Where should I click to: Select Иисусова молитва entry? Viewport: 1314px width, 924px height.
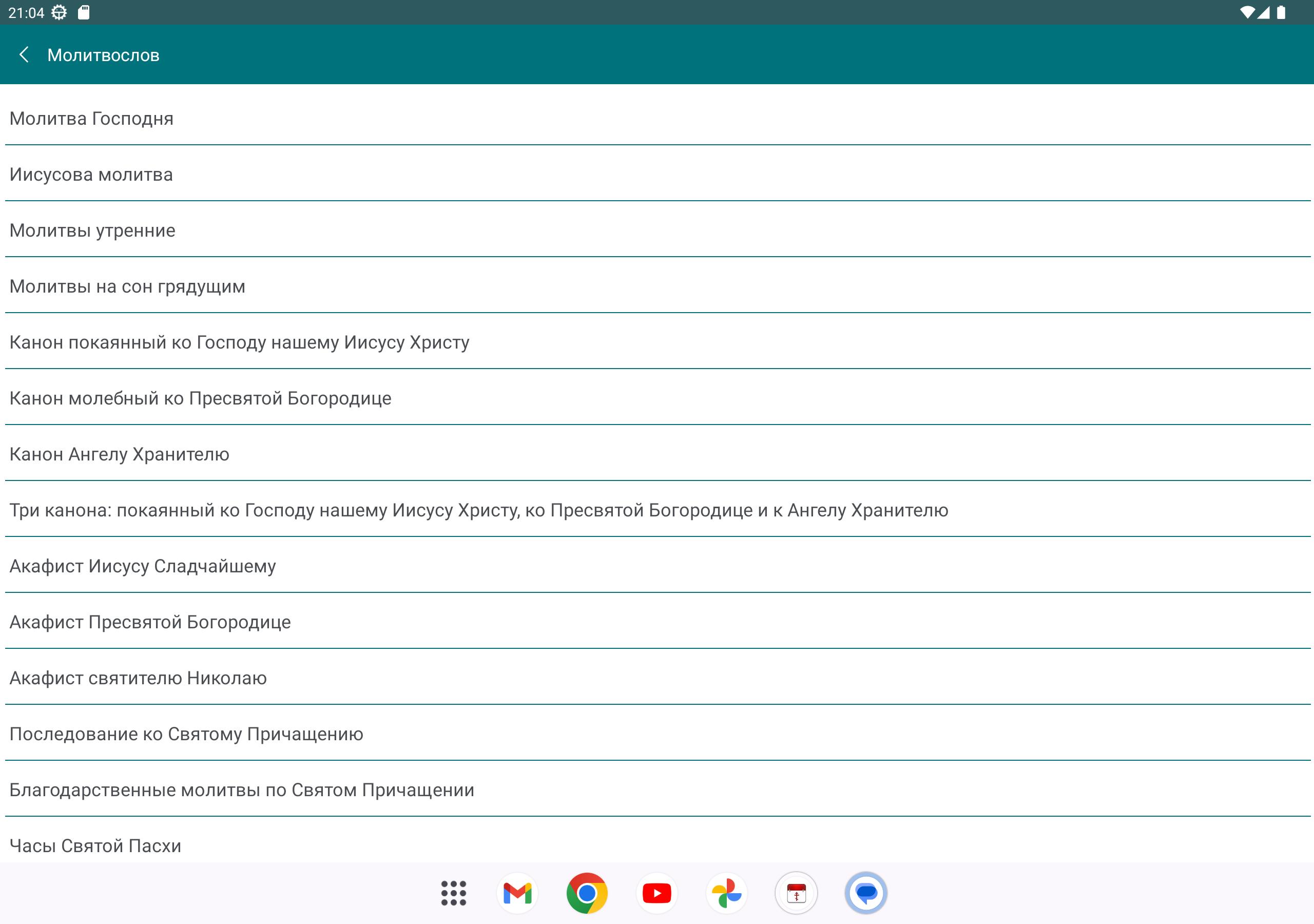point(91,175)
